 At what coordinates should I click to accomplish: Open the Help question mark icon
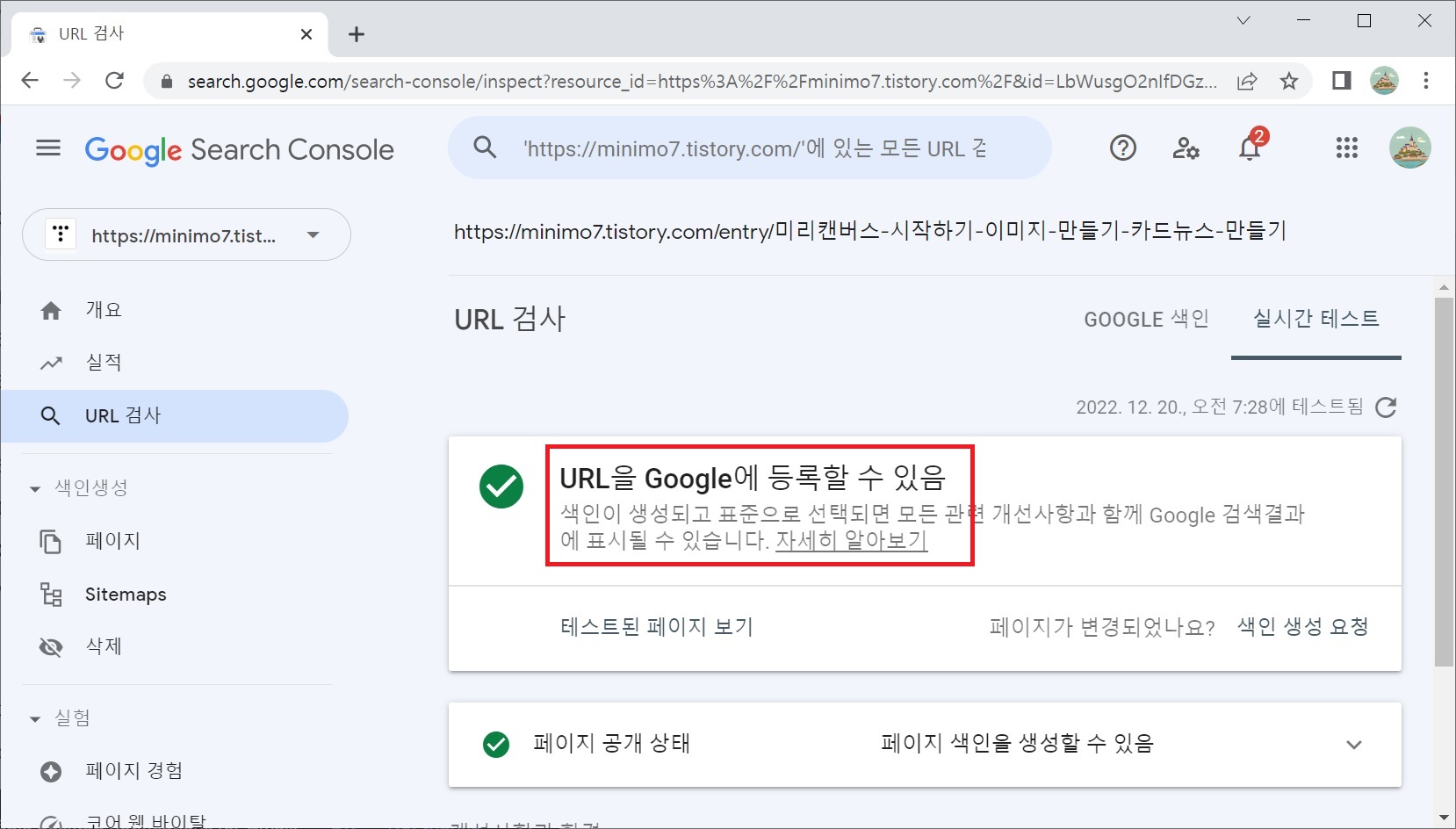[1122, 148]
